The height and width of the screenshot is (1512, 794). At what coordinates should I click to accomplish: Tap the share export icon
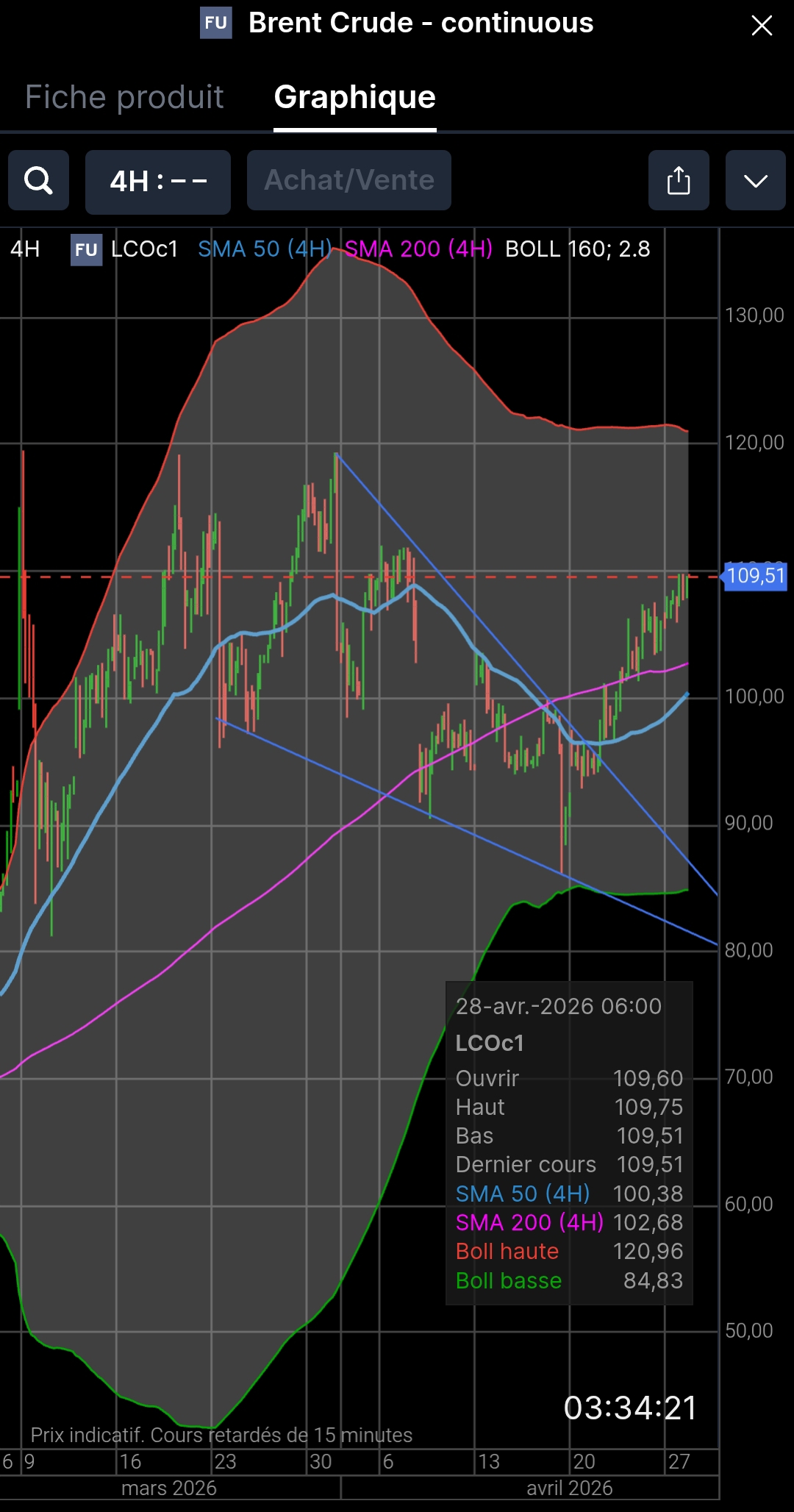[679, 180]
